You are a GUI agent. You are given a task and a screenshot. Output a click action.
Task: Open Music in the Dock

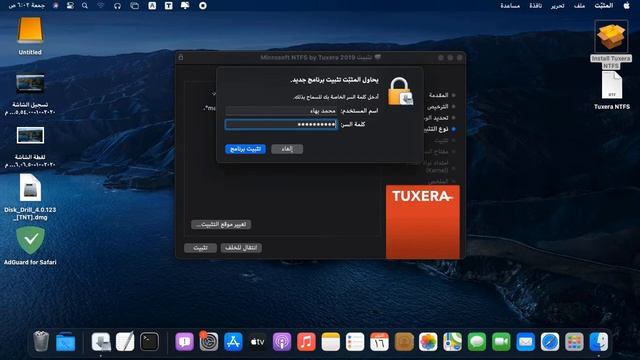(x=306, y=342)
